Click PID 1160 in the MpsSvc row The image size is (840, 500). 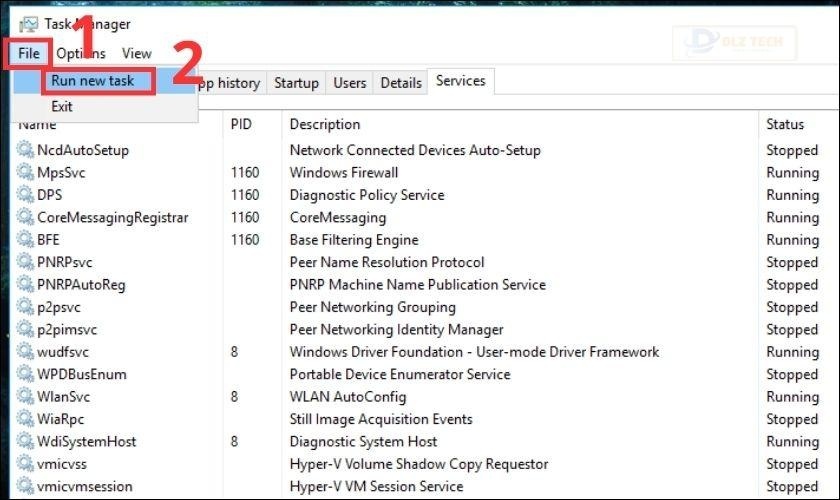(x=245, y=173)
